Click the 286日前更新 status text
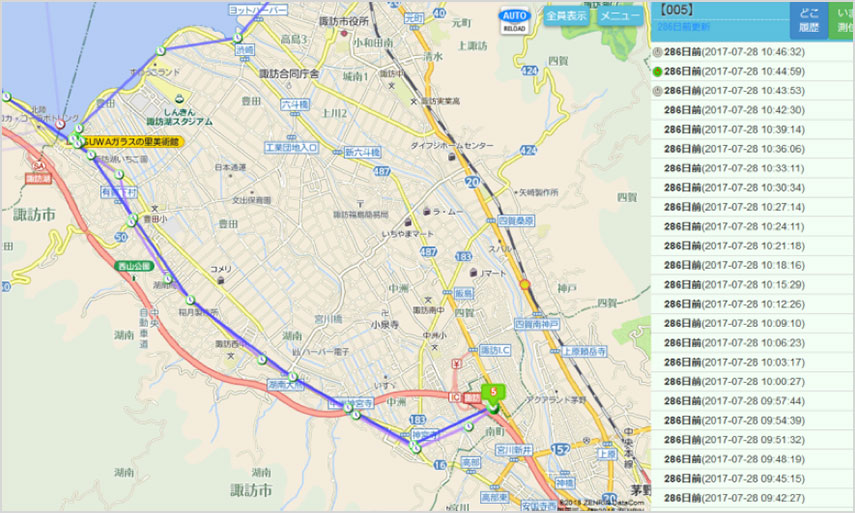The height and width of the screenshot is (513, 855). coord(683,27)
